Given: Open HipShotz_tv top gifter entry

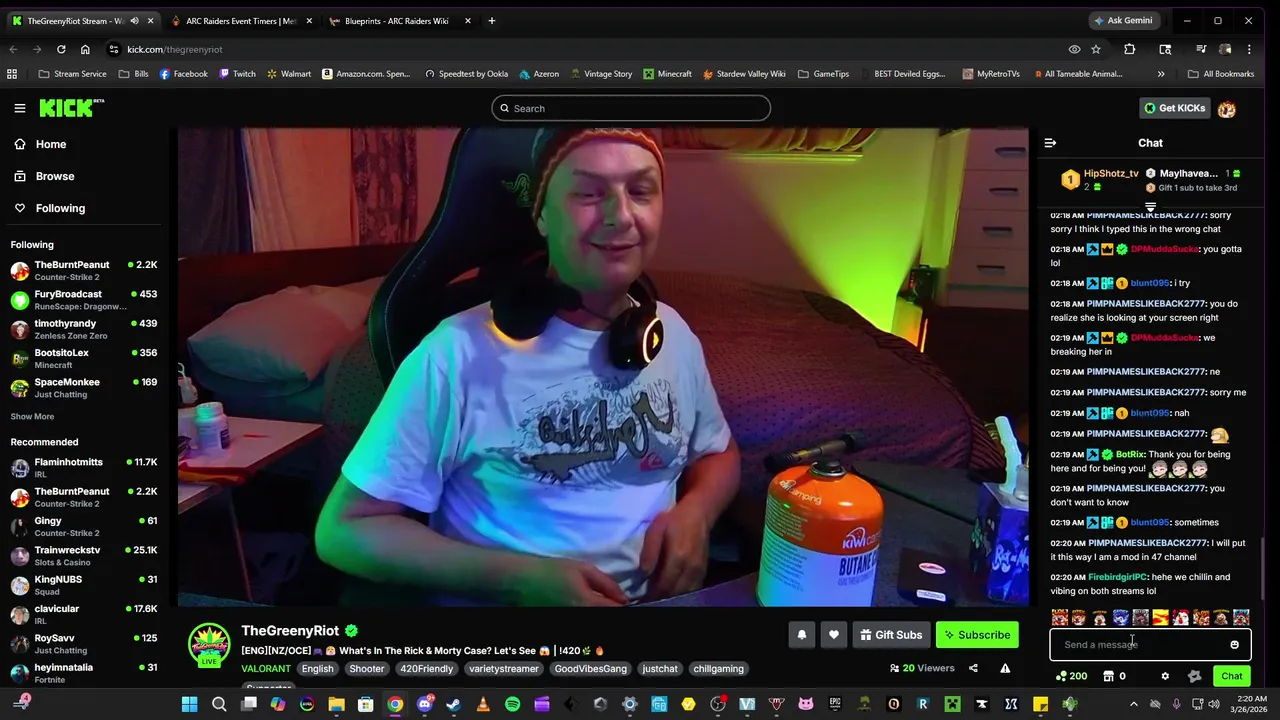Looking at the screenshot, I should [1100, 179].
